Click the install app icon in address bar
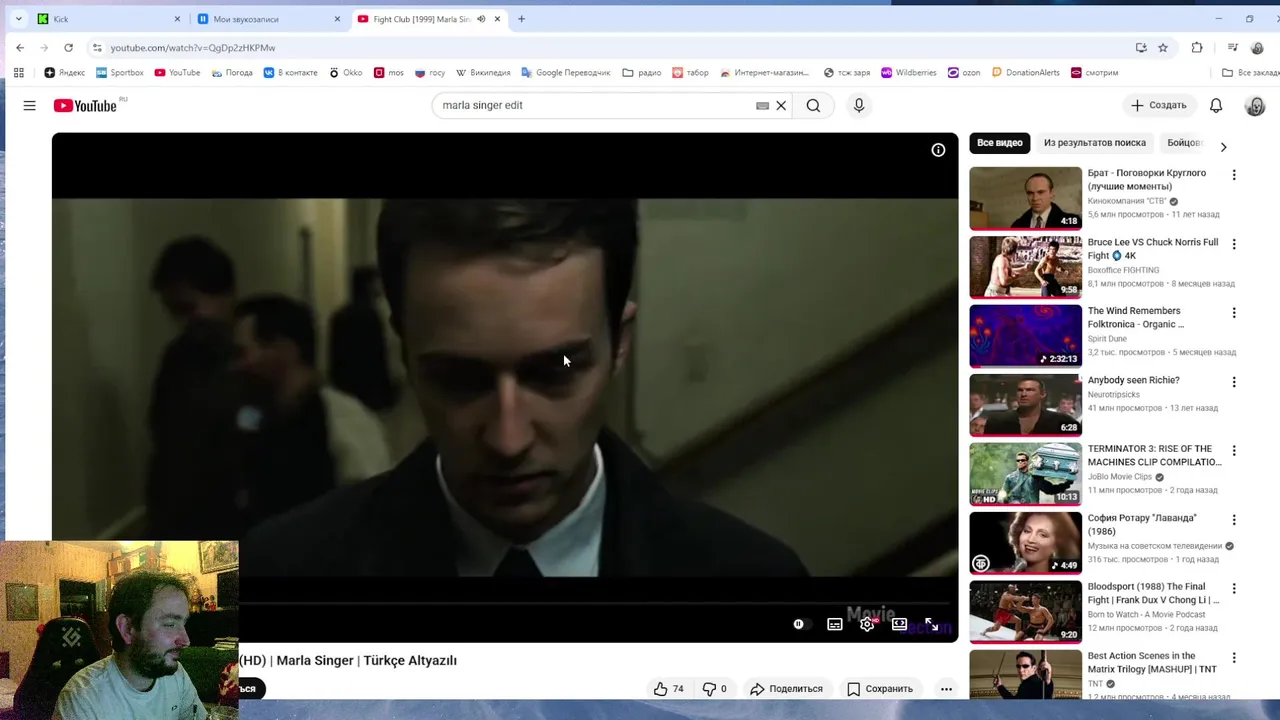This screenshot has height=720, width=1280. coord(1141,47)
